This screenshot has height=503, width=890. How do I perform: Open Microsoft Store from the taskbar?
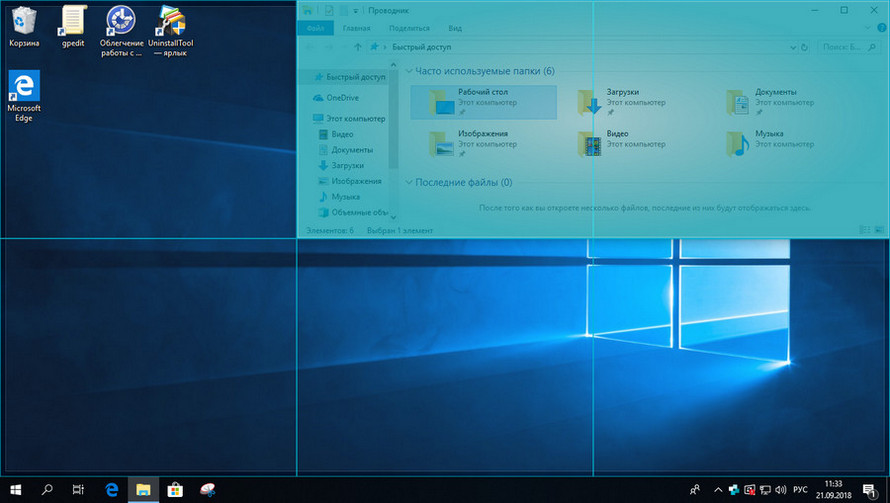pos(175,490)
